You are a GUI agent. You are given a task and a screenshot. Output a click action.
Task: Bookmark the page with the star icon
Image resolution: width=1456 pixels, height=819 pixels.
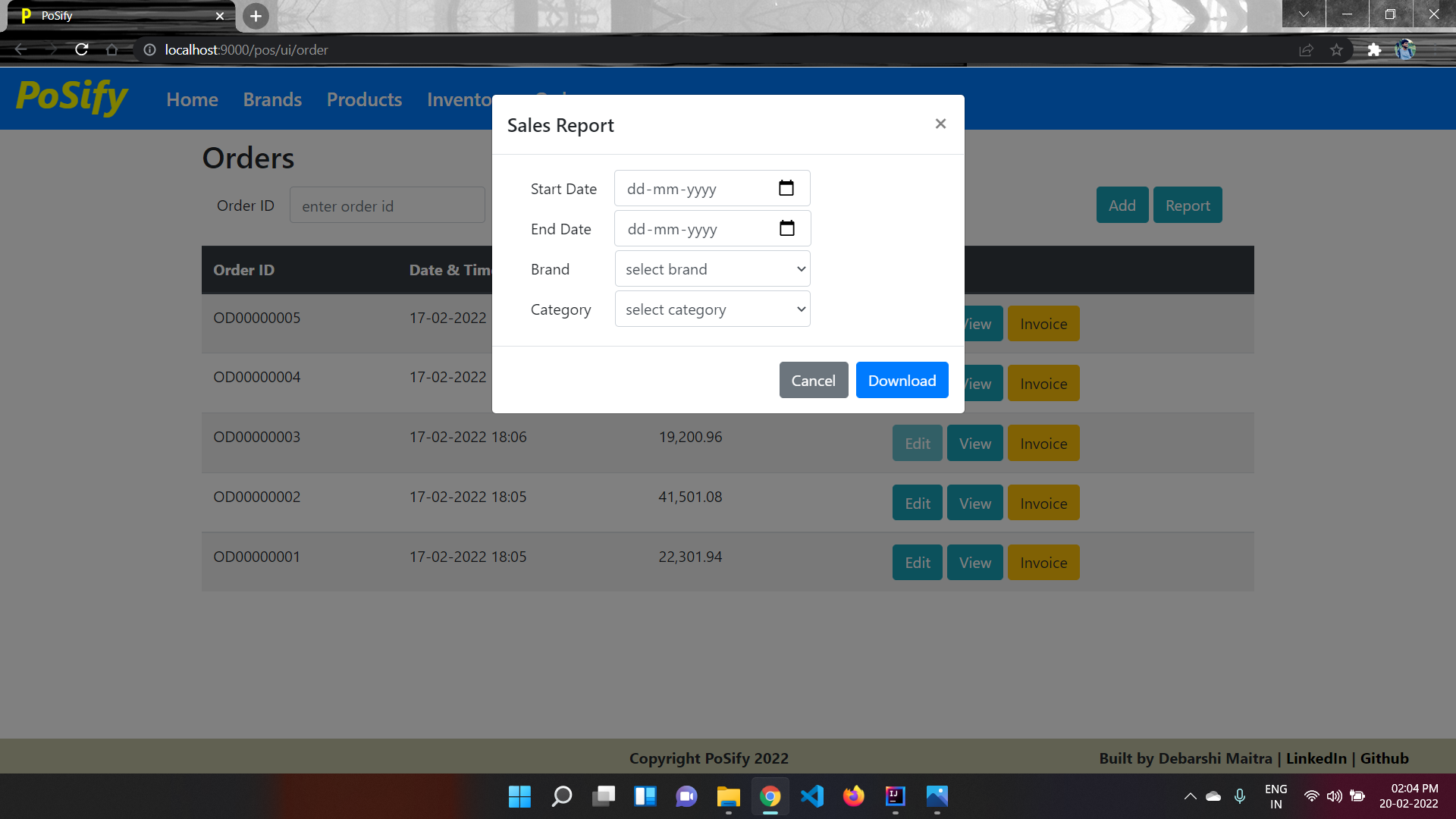pos(1336,50)
